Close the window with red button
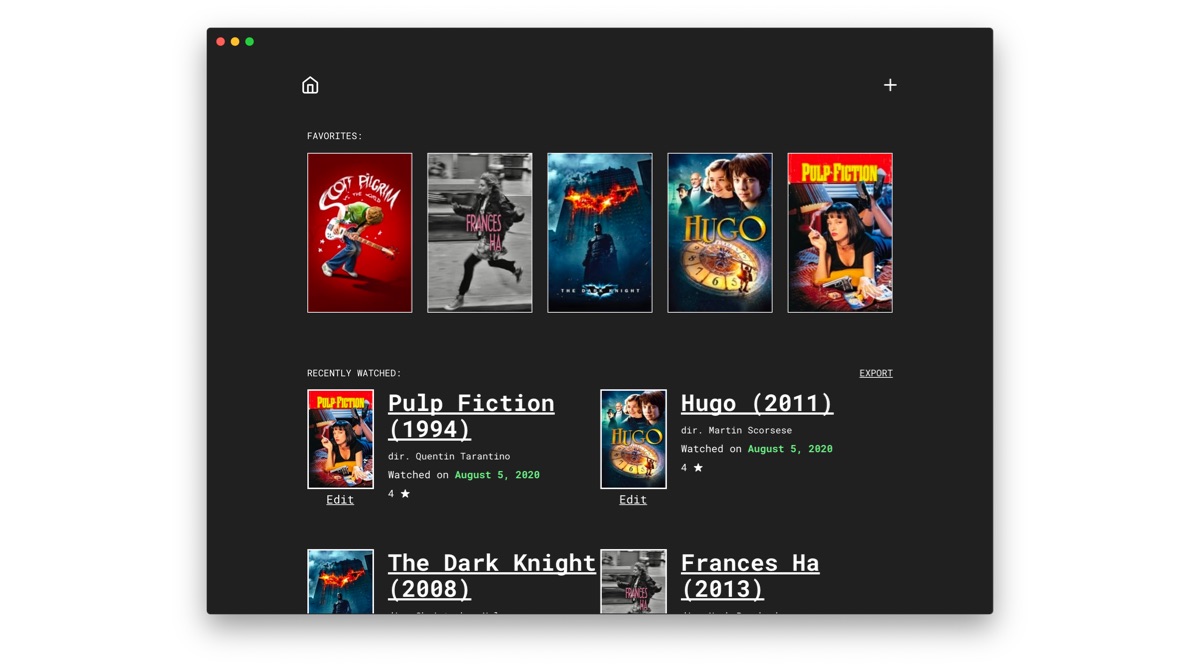 coord(221,42)
